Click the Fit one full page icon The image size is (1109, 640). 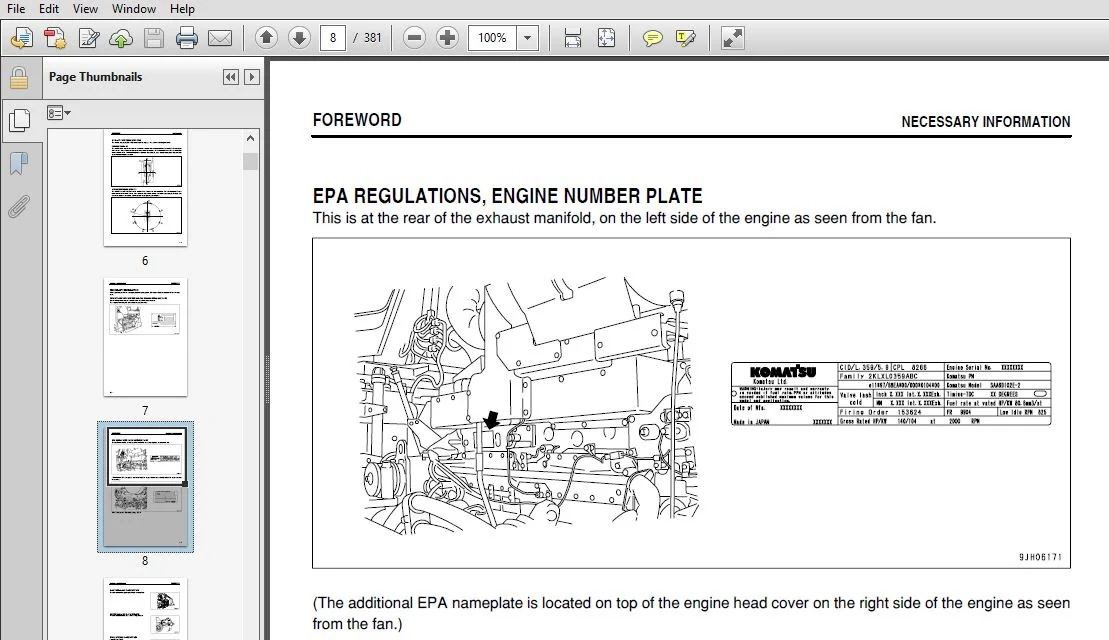[x=606, y=37]
